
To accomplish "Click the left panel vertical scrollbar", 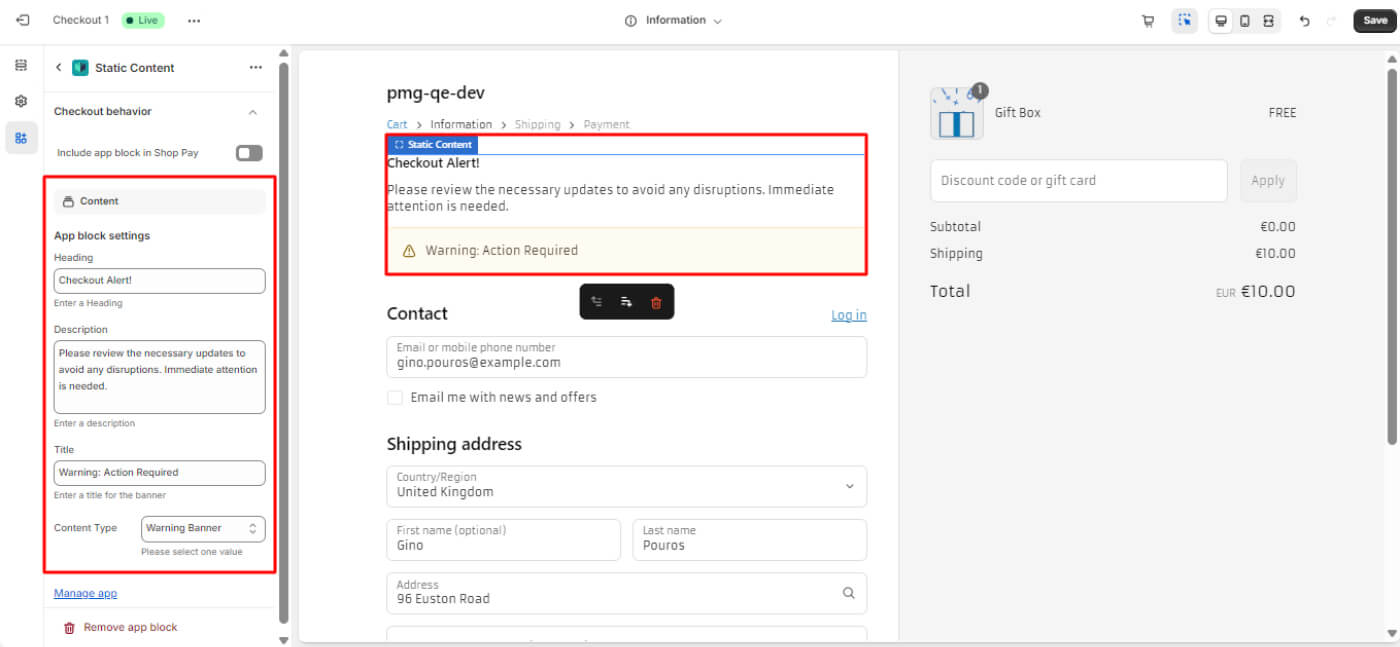I will point(283,340).
